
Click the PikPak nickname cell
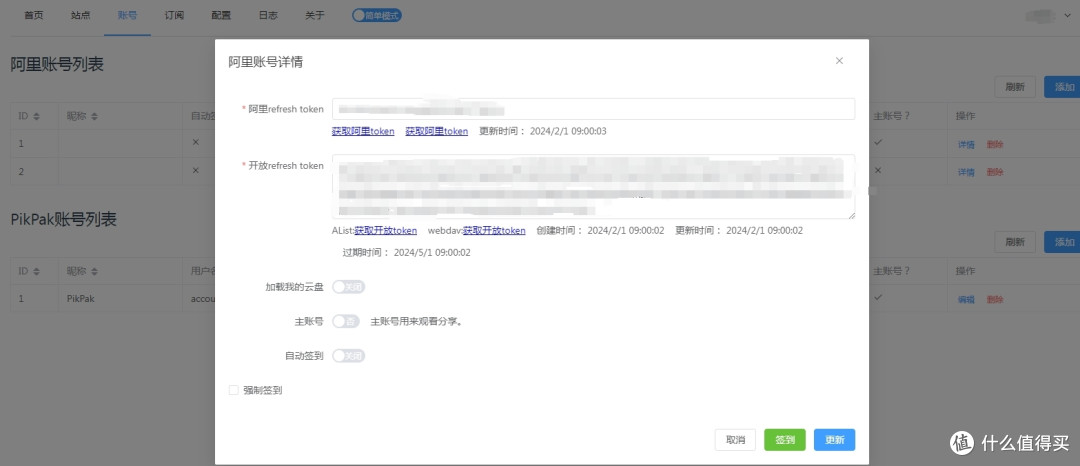pos(120,299)
